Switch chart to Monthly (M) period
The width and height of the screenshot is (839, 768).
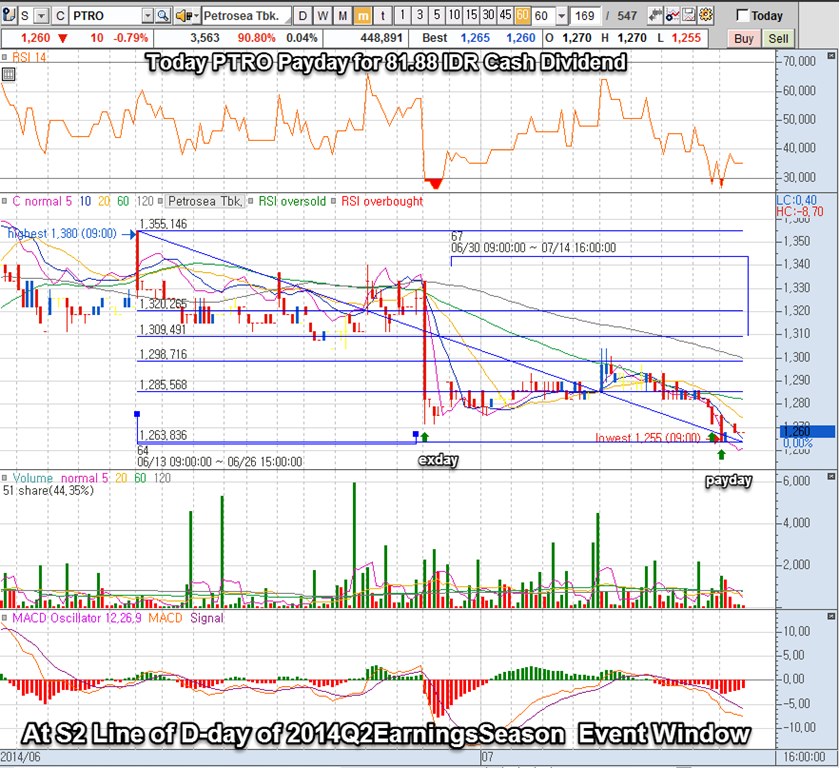342,16
